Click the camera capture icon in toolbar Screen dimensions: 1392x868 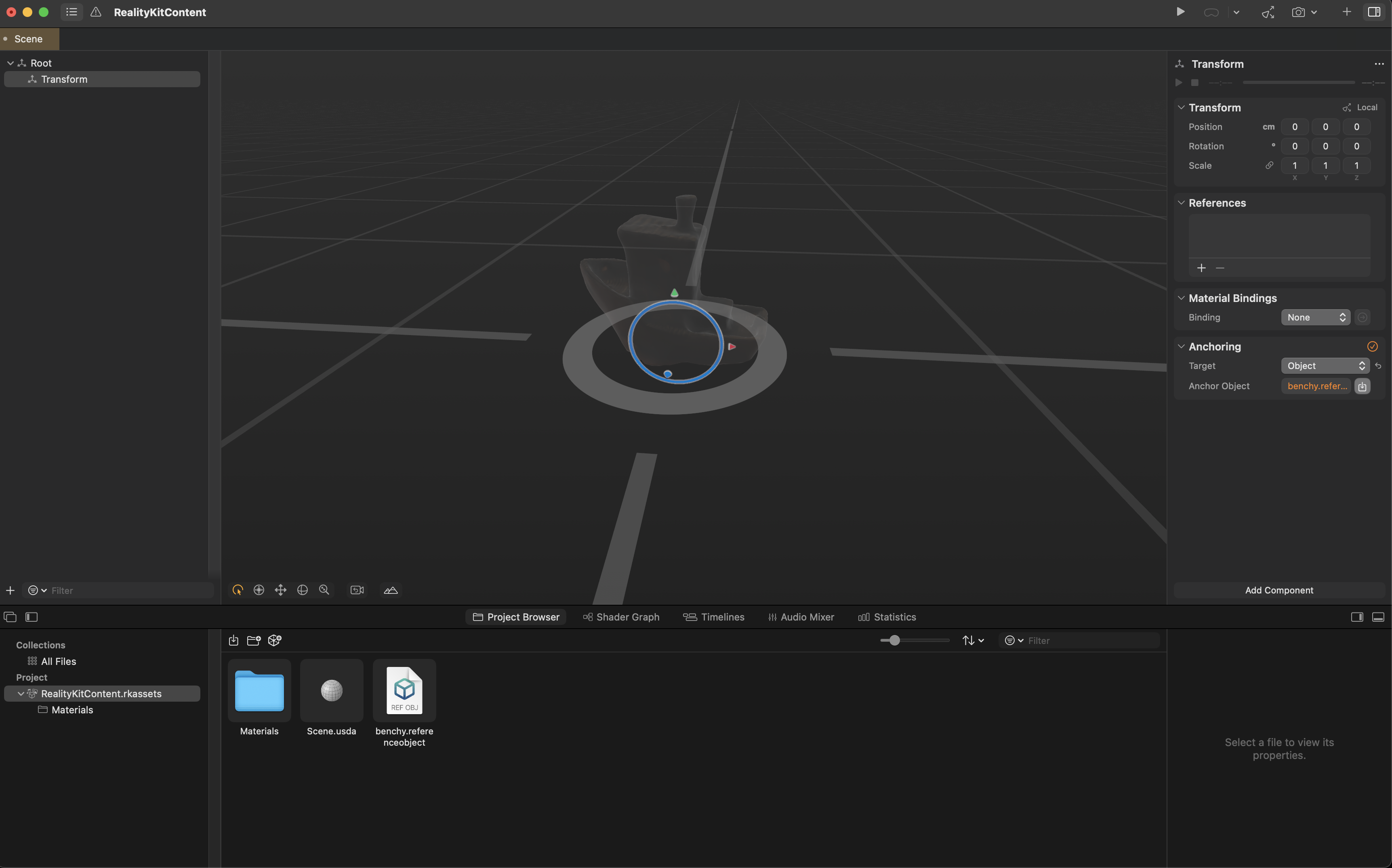point(1298,12)
